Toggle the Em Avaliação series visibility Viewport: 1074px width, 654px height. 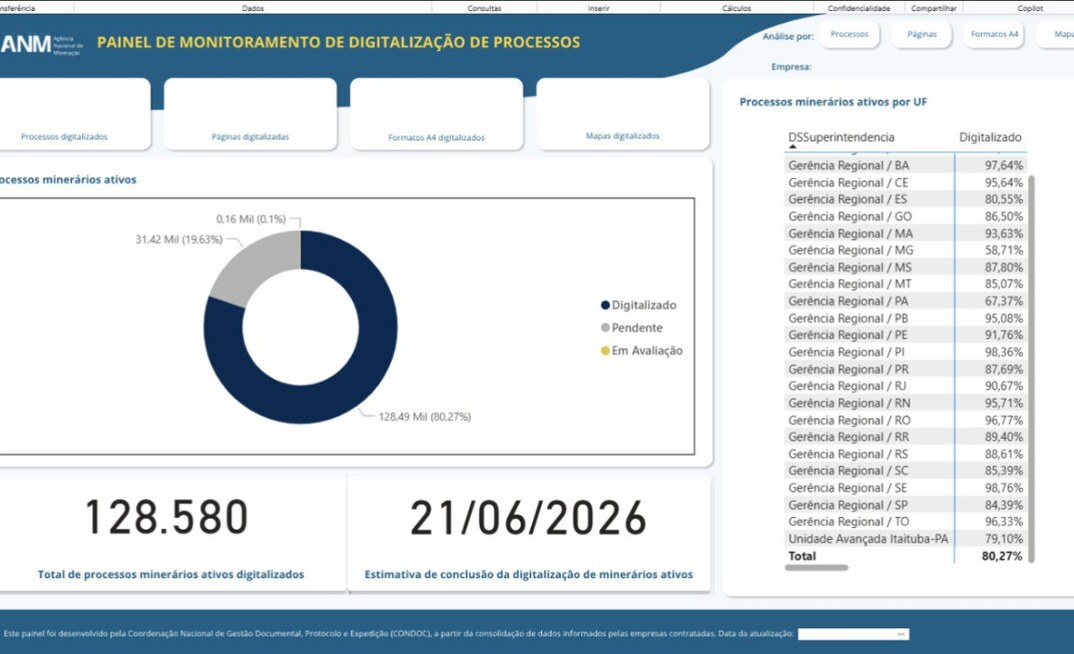pos(648,350)
